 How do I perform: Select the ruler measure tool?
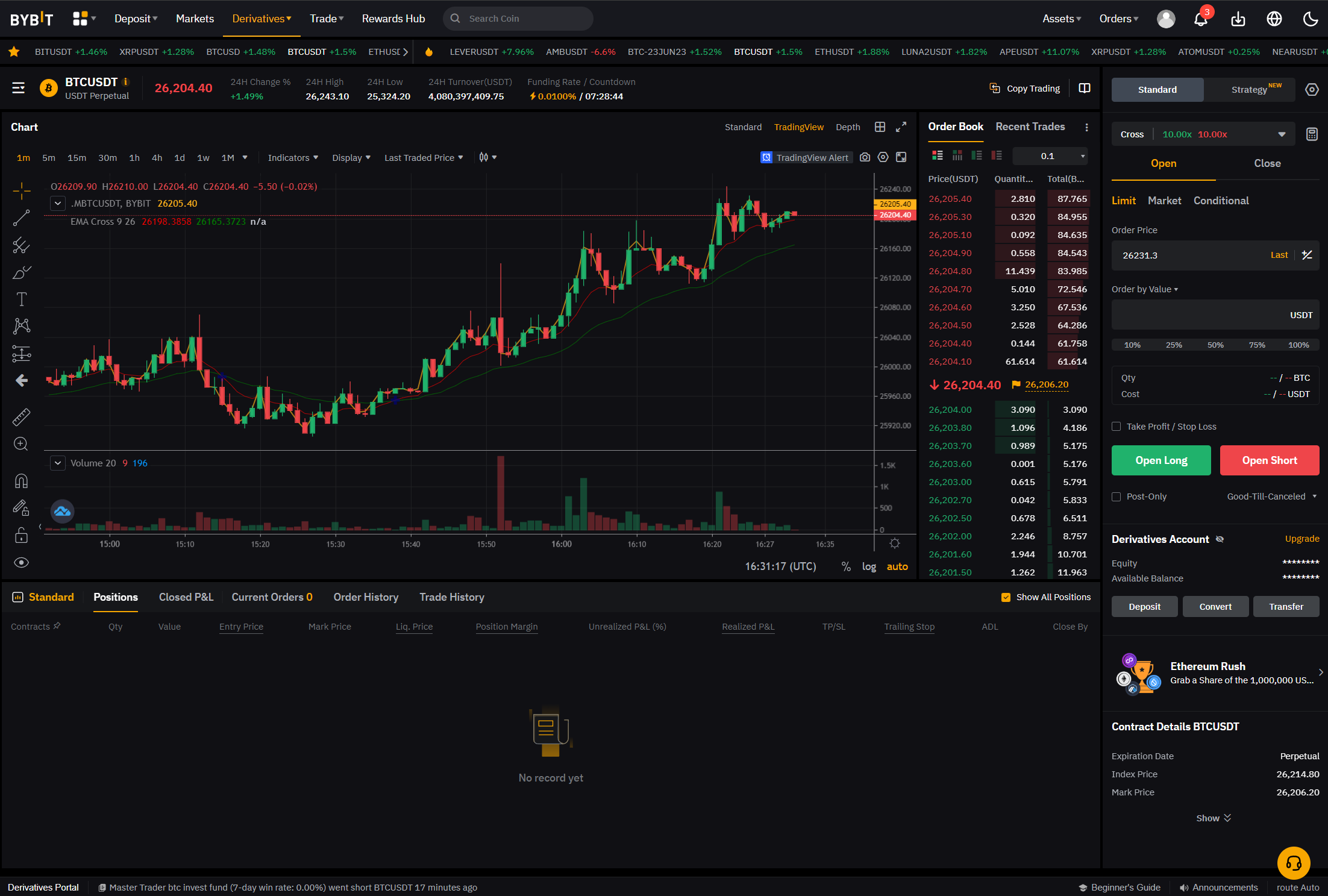22,417
